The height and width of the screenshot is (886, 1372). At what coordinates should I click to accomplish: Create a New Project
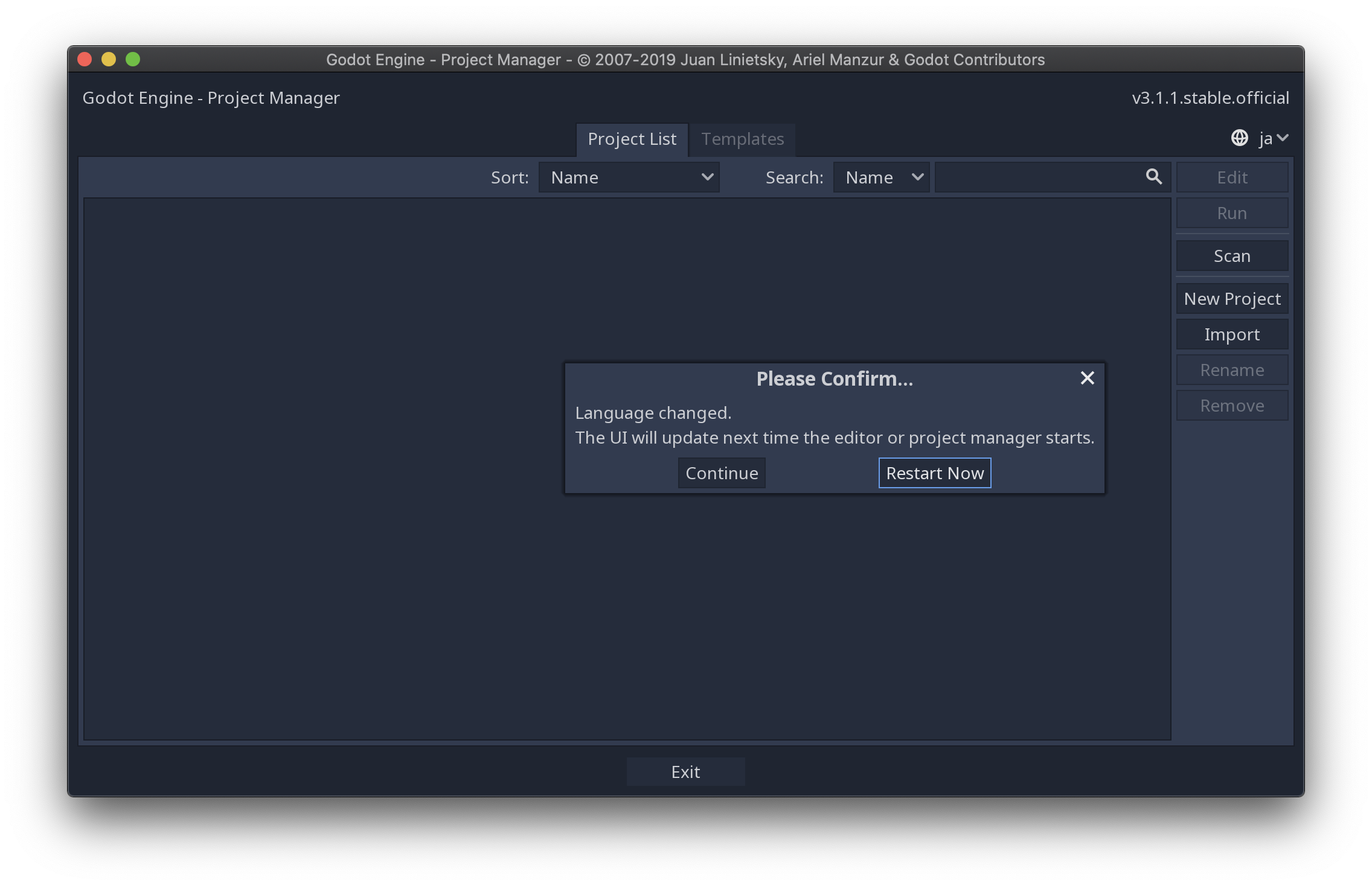tap(1232, 299)
